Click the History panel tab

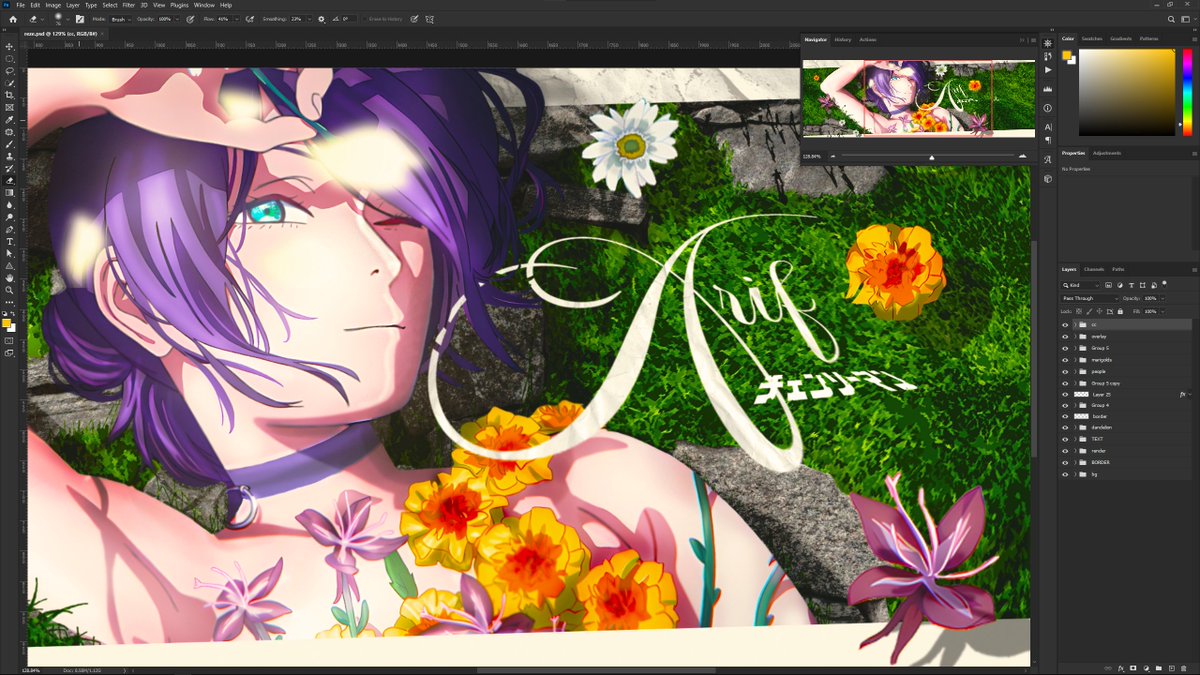click(845, 39)
